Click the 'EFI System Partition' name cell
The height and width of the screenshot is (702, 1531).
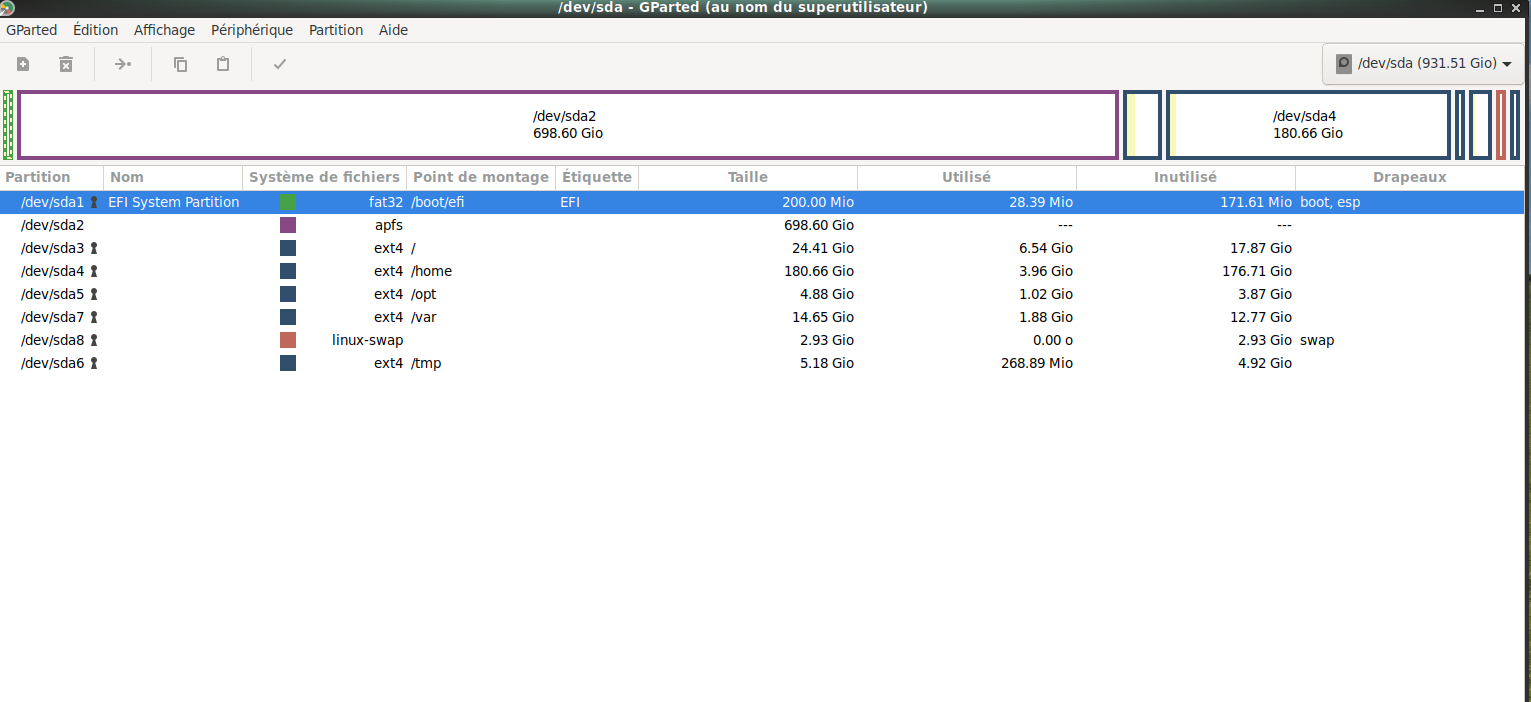pos(174,202)
